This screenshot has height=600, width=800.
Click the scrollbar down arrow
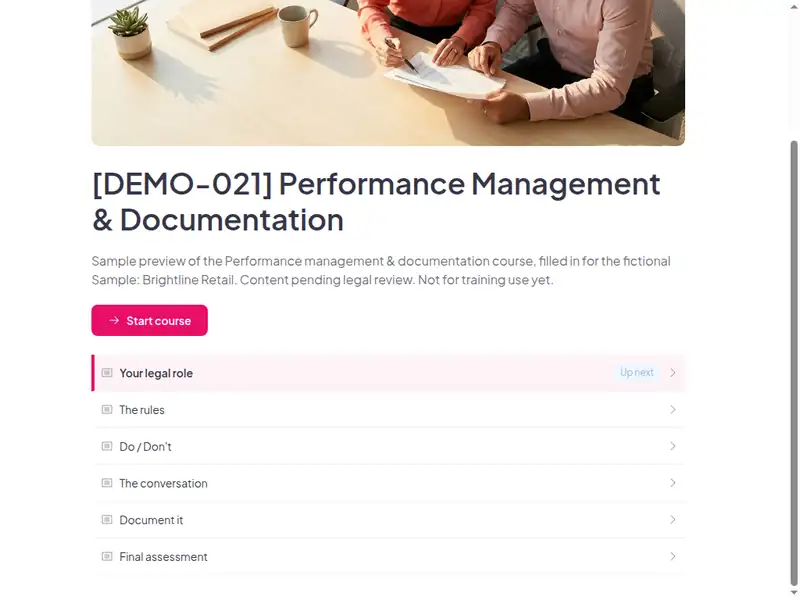[794, 593]
